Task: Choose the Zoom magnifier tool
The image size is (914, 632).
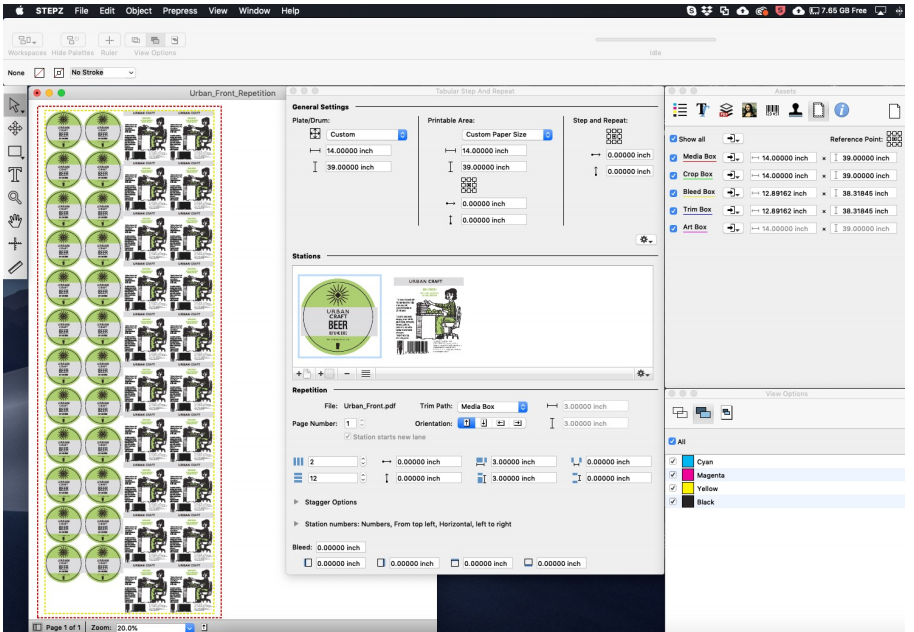Action: (x=15, y=198)
